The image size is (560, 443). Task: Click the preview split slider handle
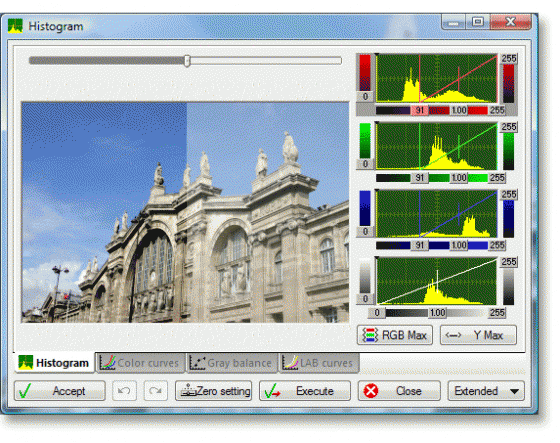(x=187, y=61)
